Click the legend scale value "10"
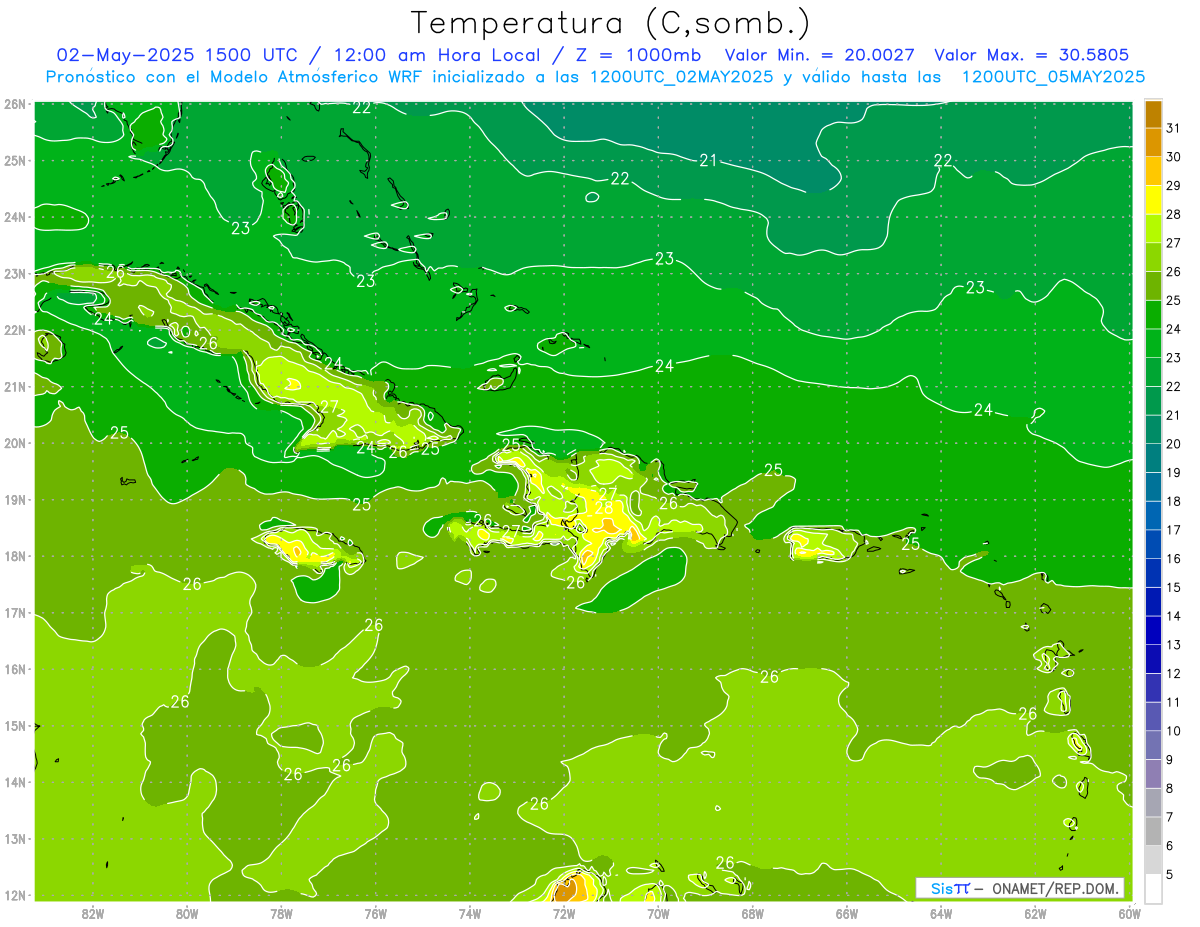The image size is (1200, 927). pyautogui.click(x=1174, y=731)
